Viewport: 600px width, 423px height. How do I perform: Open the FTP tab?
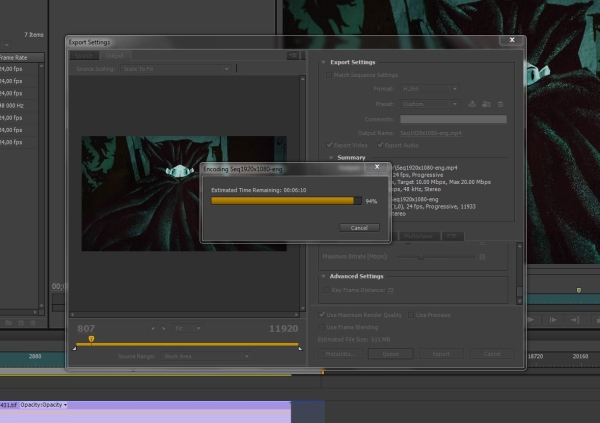click(452, 236)
